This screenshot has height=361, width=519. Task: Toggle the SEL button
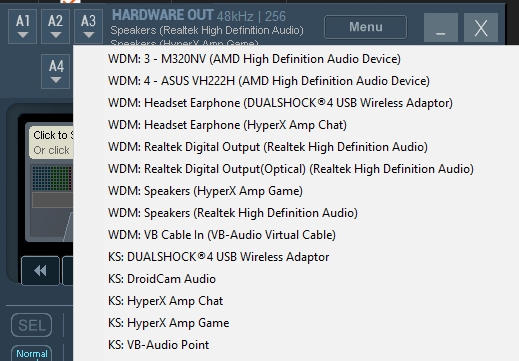coord(32,325)
